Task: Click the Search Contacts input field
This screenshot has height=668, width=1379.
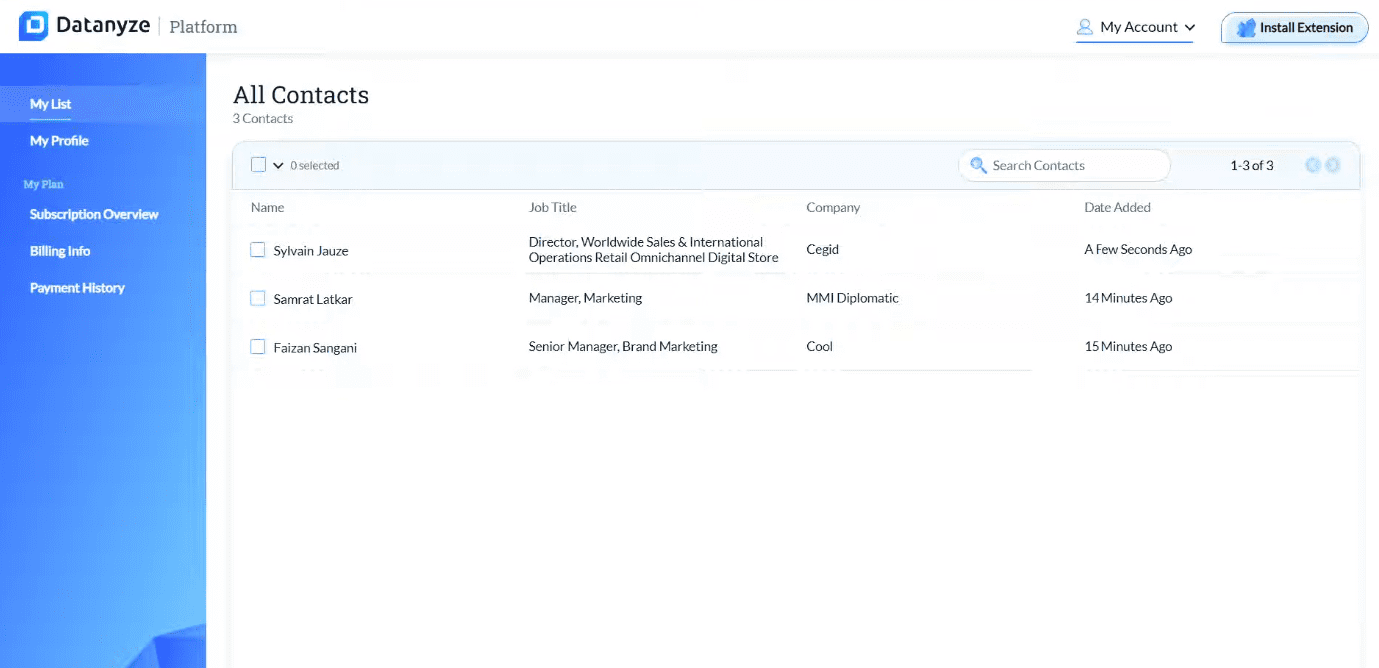Action: tap(1064, 165)
